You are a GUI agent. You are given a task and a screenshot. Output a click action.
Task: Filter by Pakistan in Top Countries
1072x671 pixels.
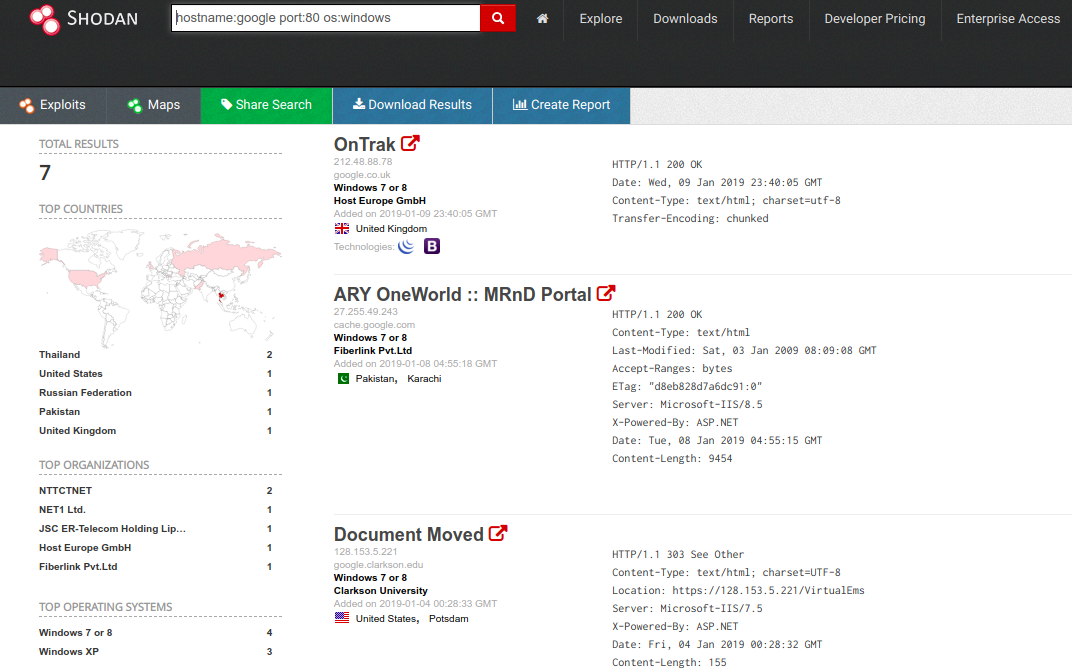pyautogui.click(x=59, y=412)
